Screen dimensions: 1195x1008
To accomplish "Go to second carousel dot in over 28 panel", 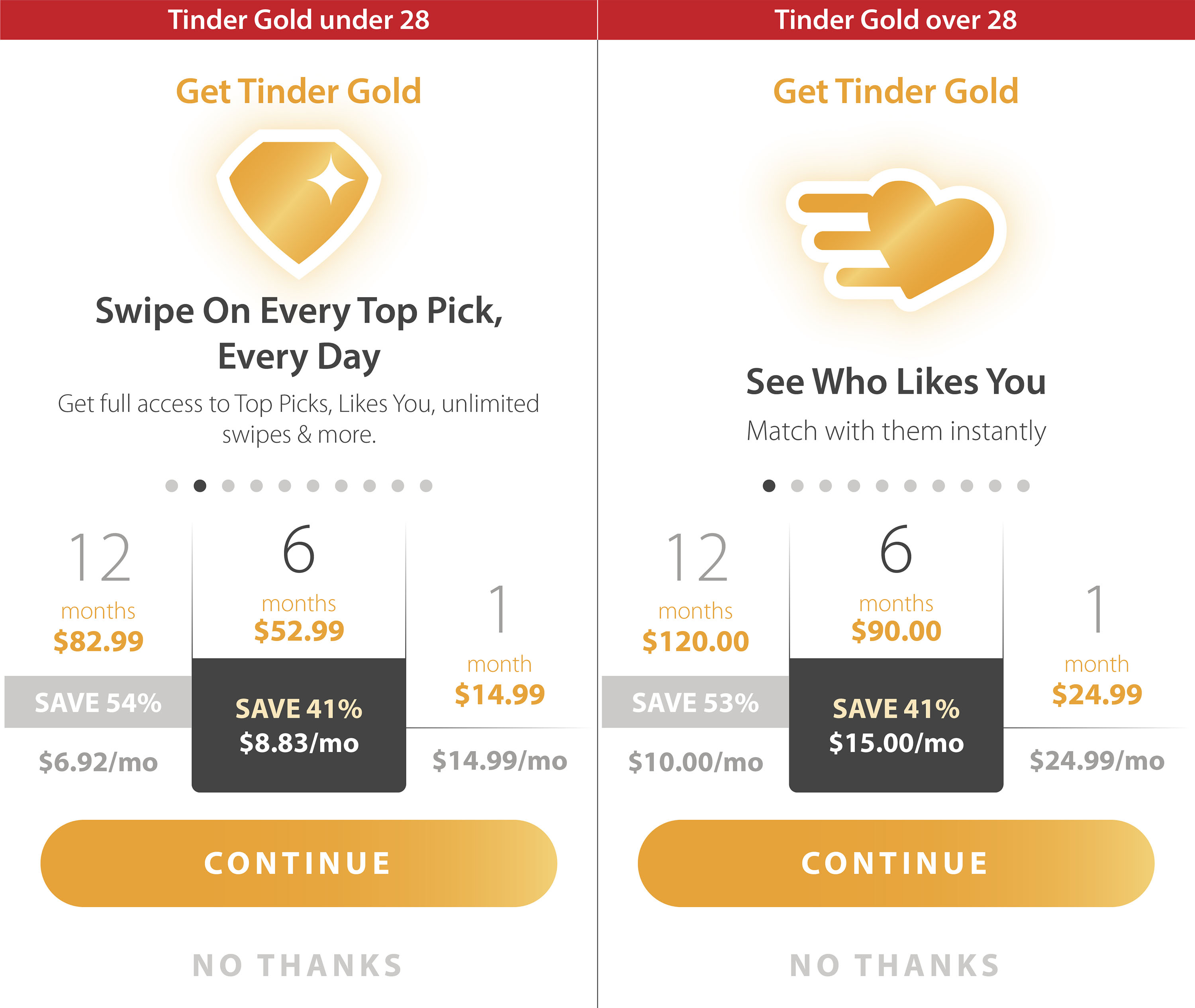I will point(797,486).
